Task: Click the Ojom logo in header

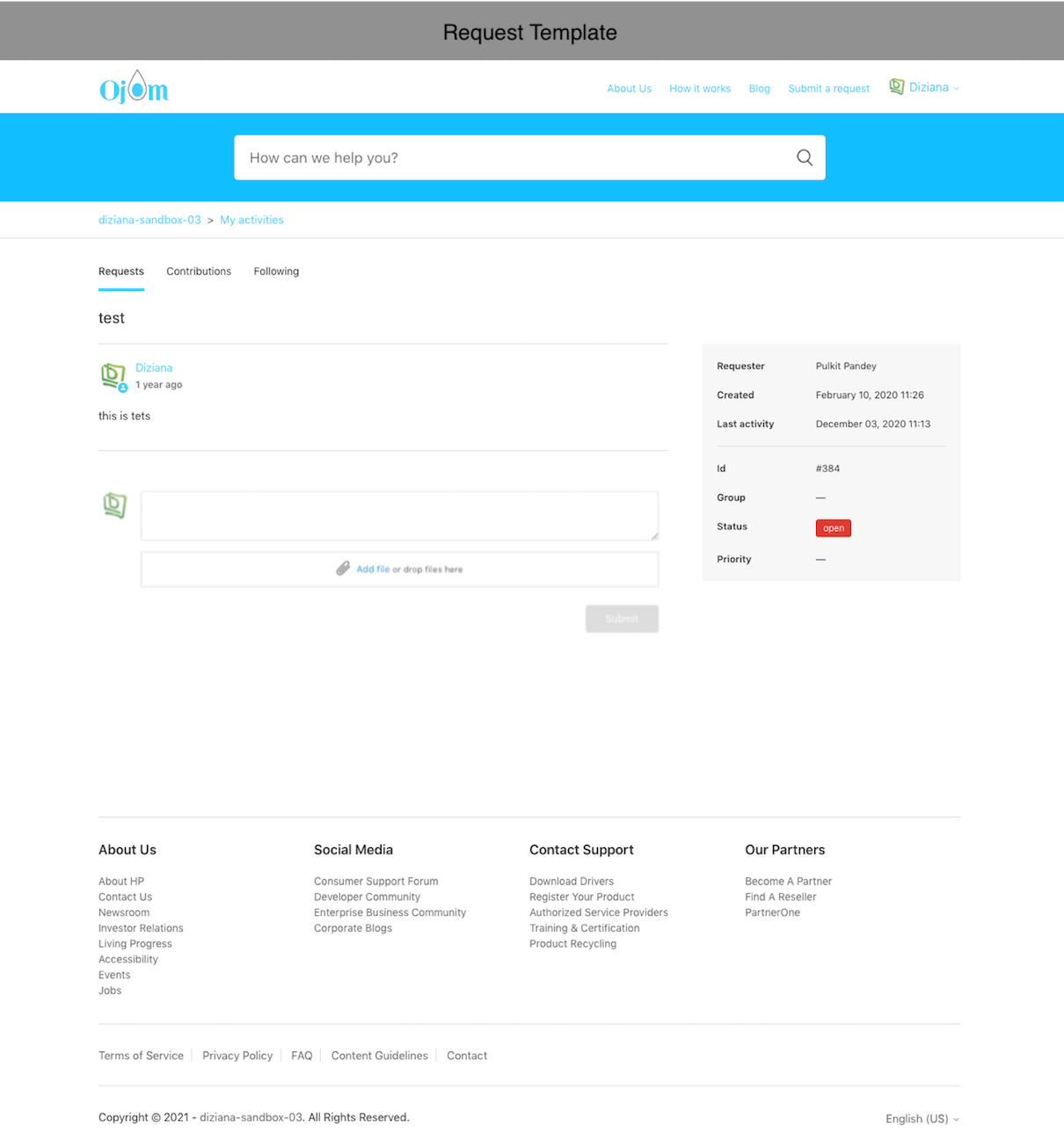Action: [134, 87]
